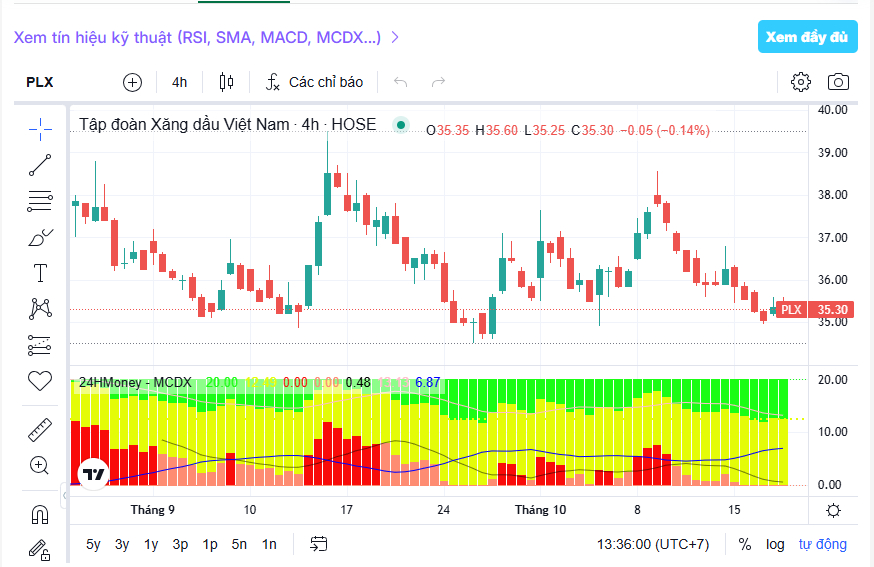Click the chevron after technical signals link
The image size is (874, 567).
395,37
